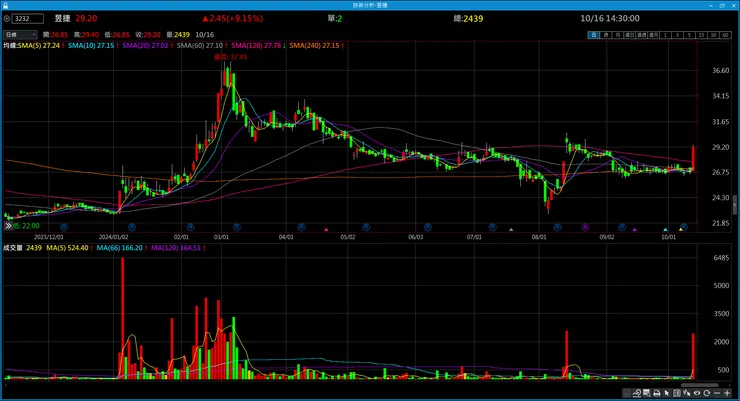Switch to the weekly (週) period tab
The width and height of the screenshot is (740, 401).
coord(606,35)
